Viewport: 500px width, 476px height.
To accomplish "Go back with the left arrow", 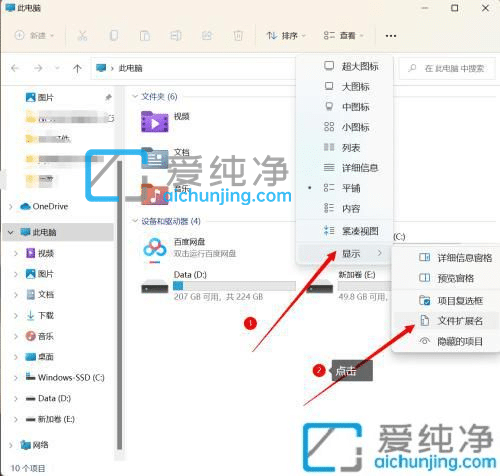I will (15, 68).
